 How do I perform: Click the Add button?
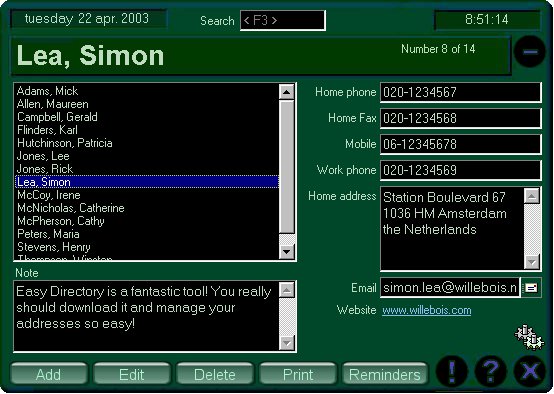(49, 374)
